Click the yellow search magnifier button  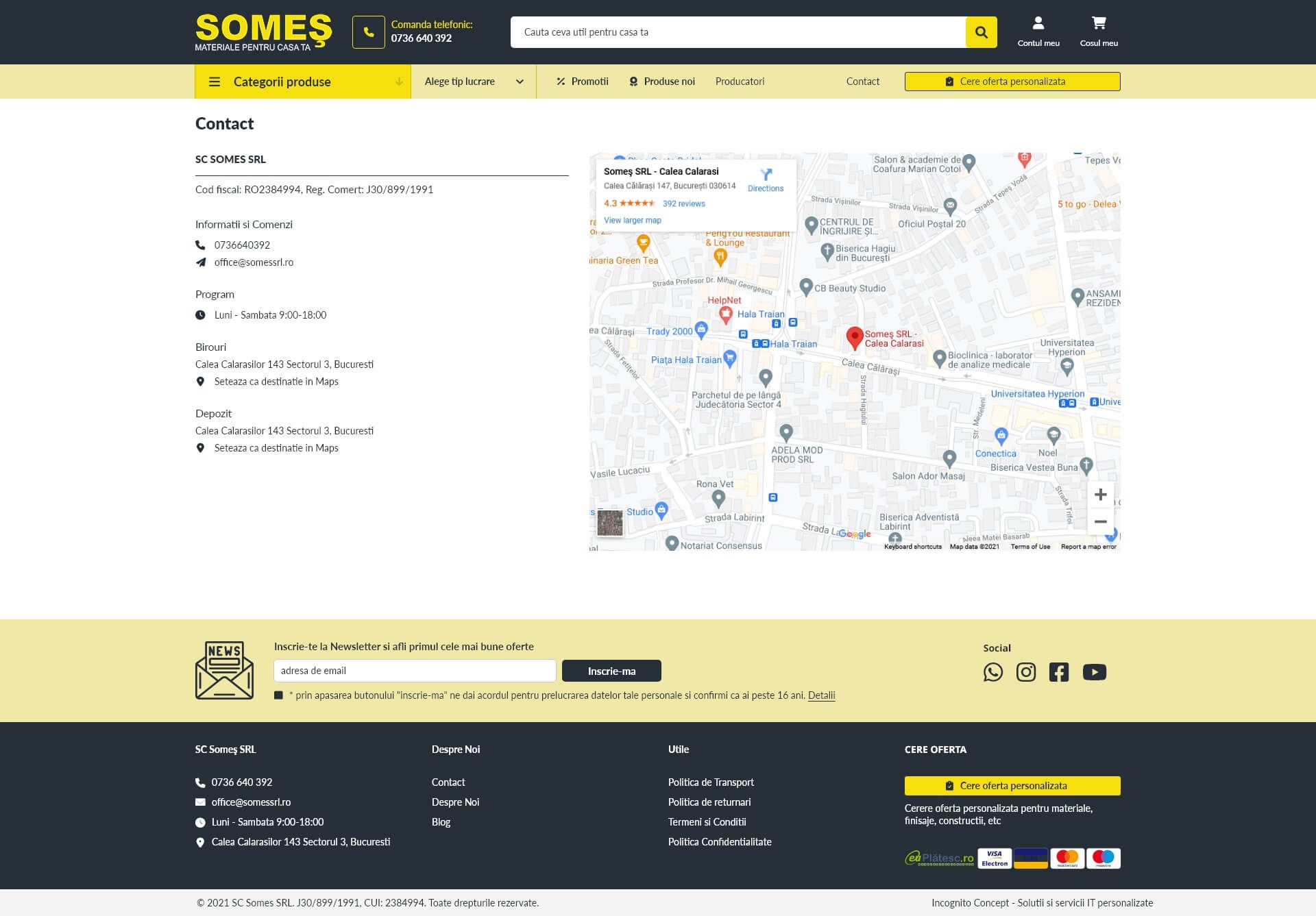pyautogui.click(x=981, y=32)
